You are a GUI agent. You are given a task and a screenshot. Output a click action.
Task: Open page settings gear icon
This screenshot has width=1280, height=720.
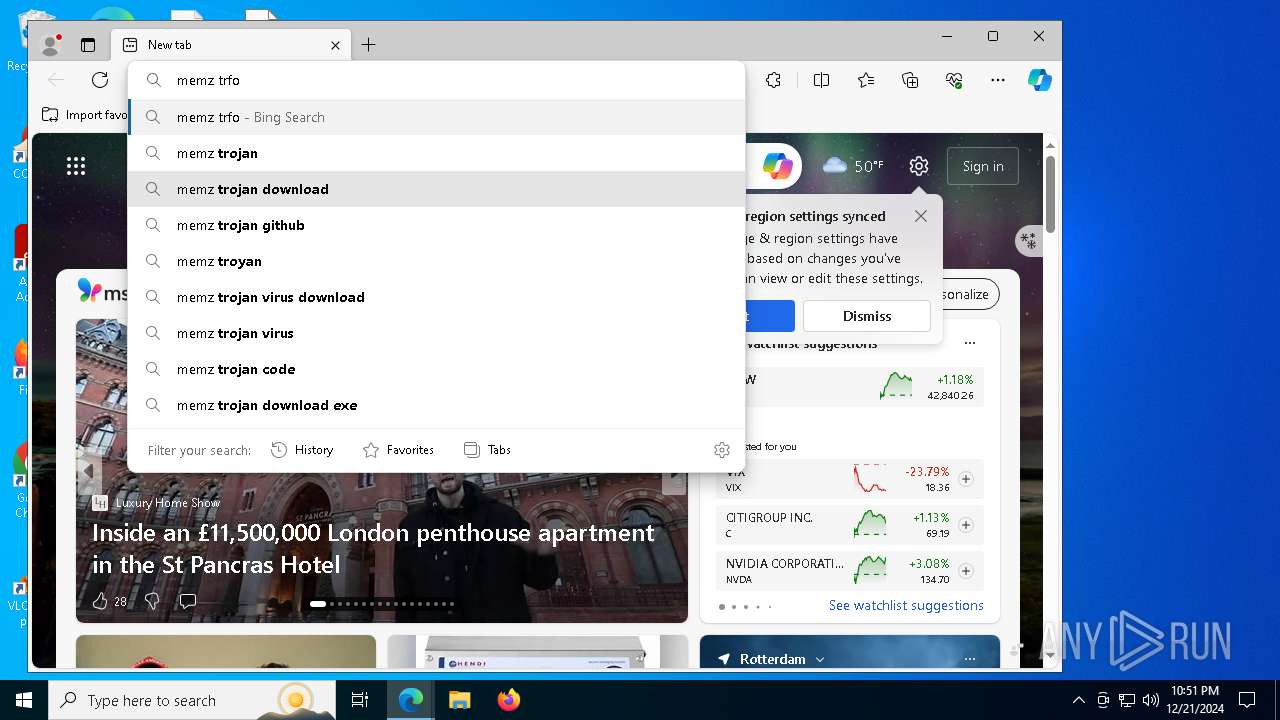(x=919, y=166)
